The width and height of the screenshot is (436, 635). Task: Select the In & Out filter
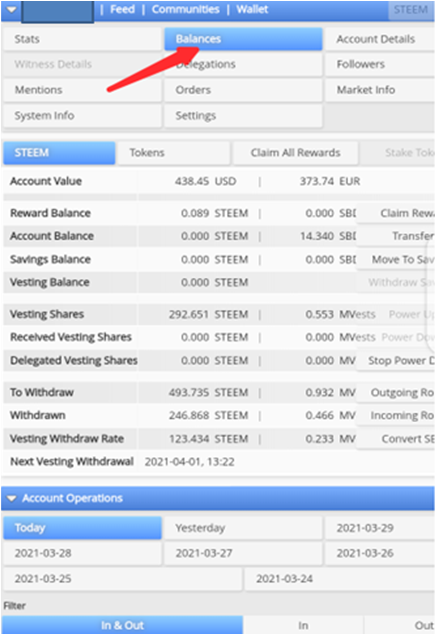pyautogui.click(x=122, y=625)
